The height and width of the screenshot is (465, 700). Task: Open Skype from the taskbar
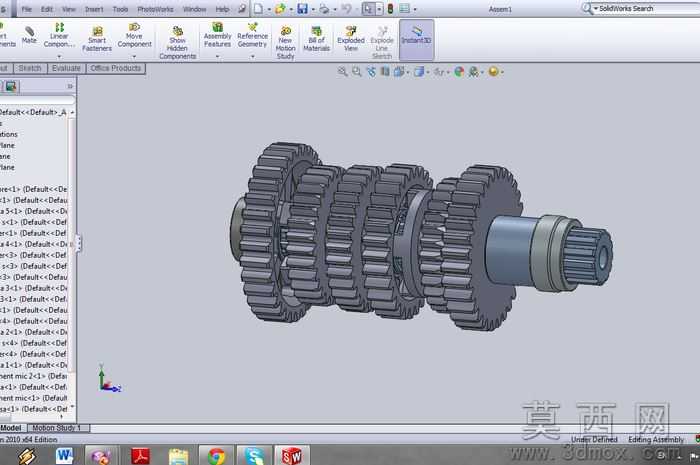click(x=254, y=456)
